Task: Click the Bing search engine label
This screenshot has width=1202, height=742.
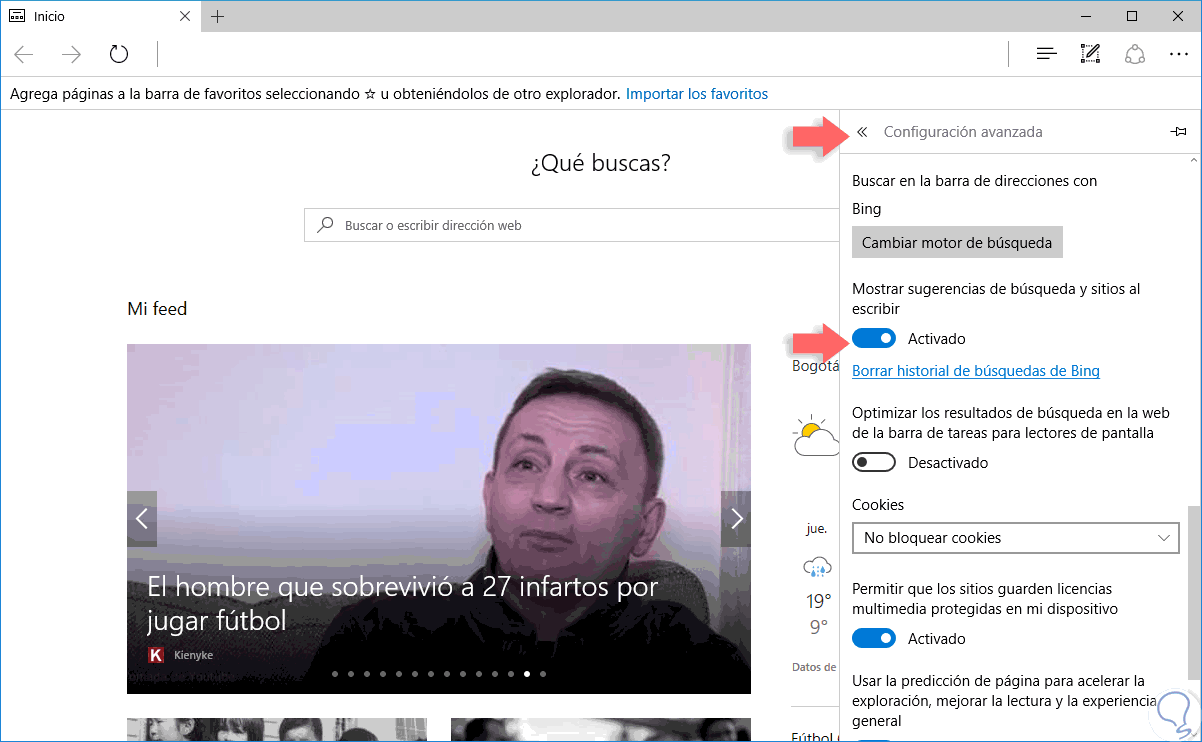Action: coord(867,209)
